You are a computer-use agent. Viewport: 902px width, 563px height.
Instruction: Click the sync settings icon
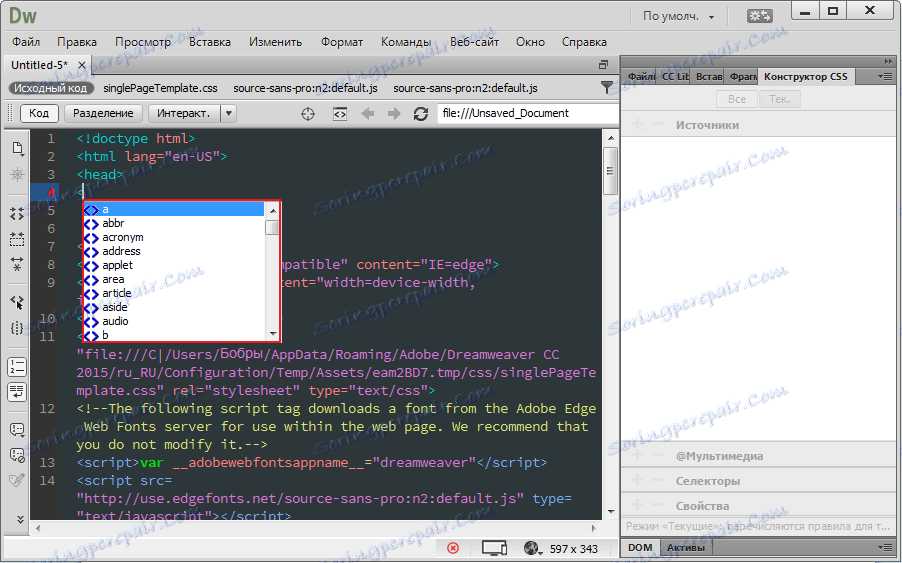coord(759,16)
